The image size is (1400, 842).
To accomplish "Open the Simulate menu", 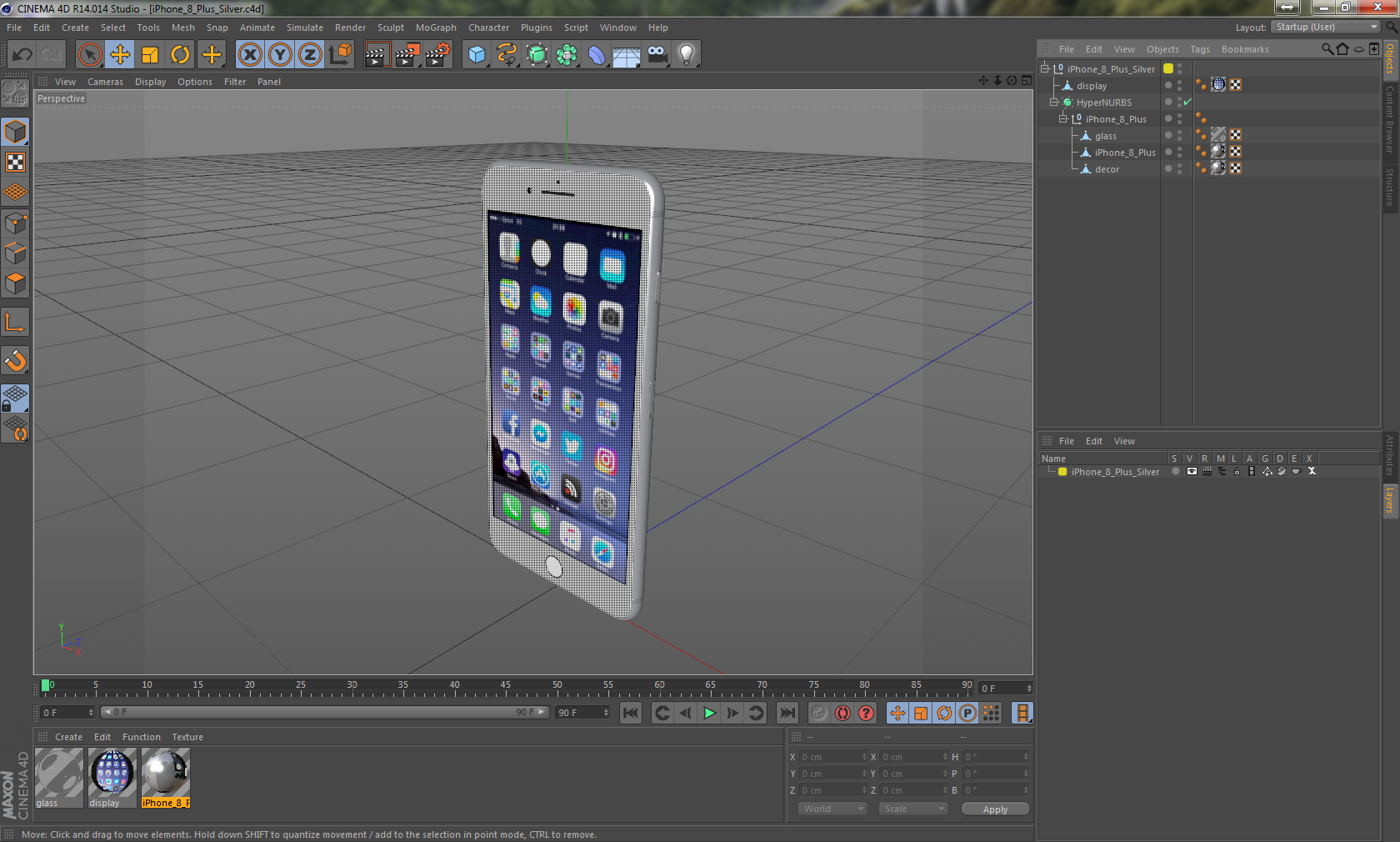I will (305, 28).
